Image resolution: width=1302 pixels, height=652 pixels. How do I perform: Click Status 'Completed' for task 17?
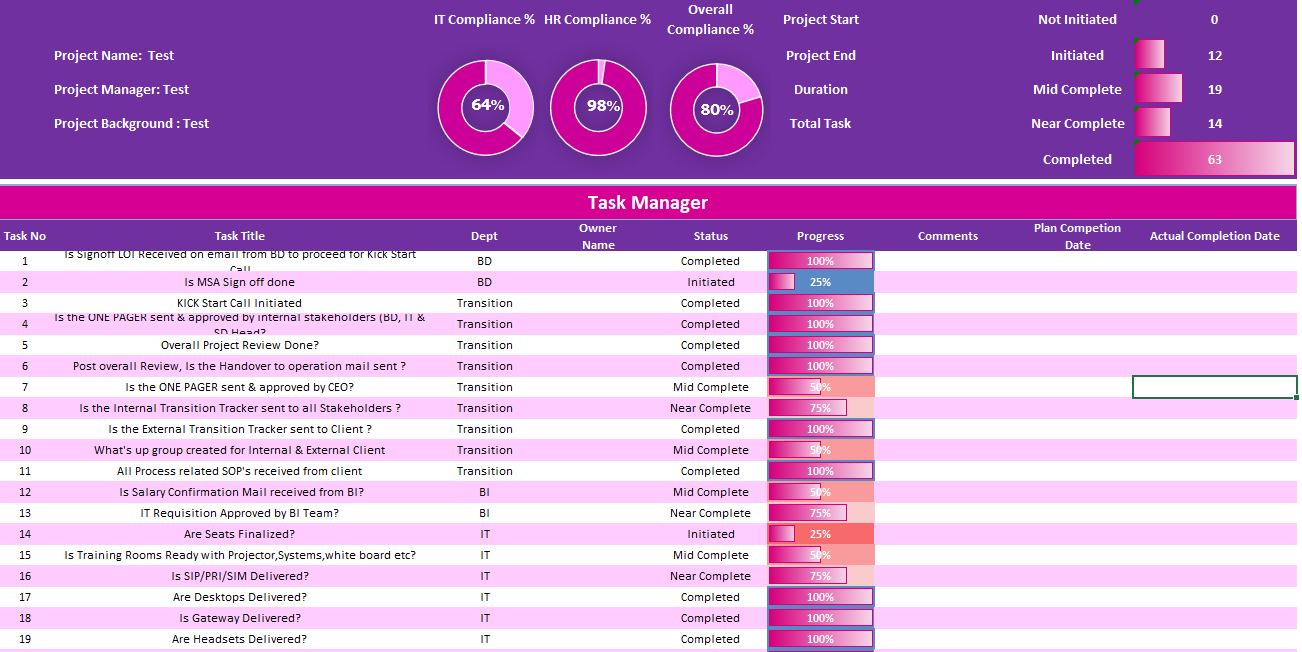pyautogui.click(x=711, y=597)
